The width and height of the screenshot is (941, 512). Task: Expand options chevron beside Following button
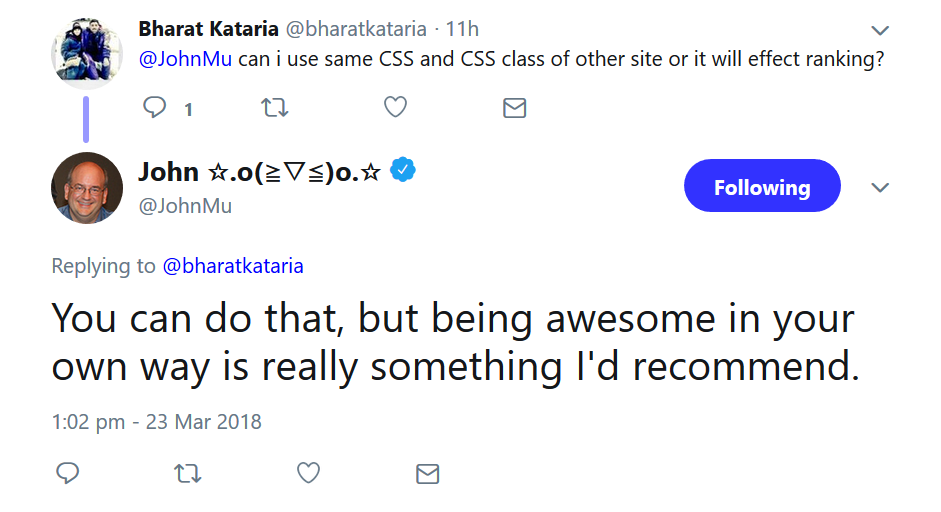[x=880, y=188]
